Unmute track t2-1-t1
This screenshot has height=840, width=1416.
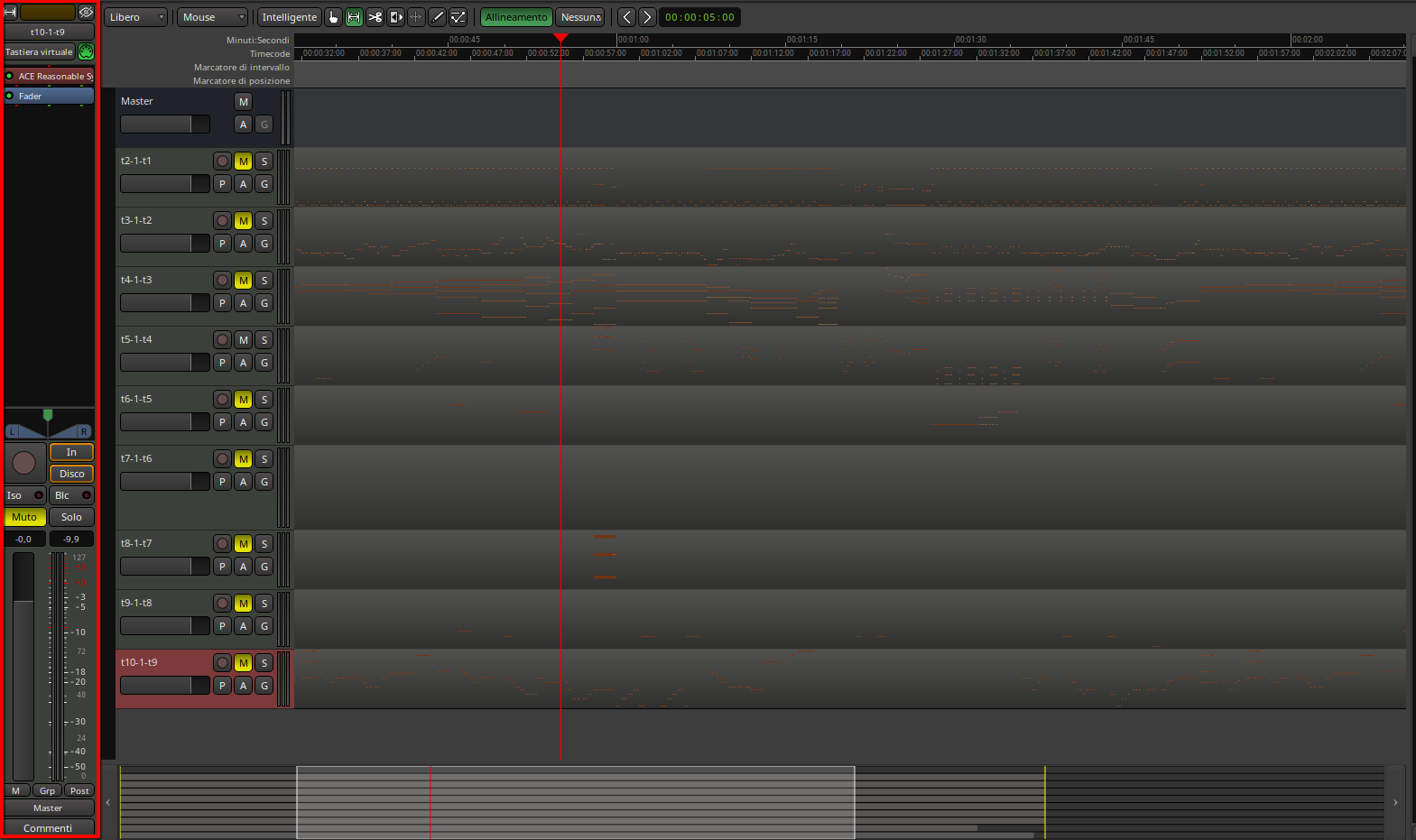pyautogui.click(x=243, y=162)
